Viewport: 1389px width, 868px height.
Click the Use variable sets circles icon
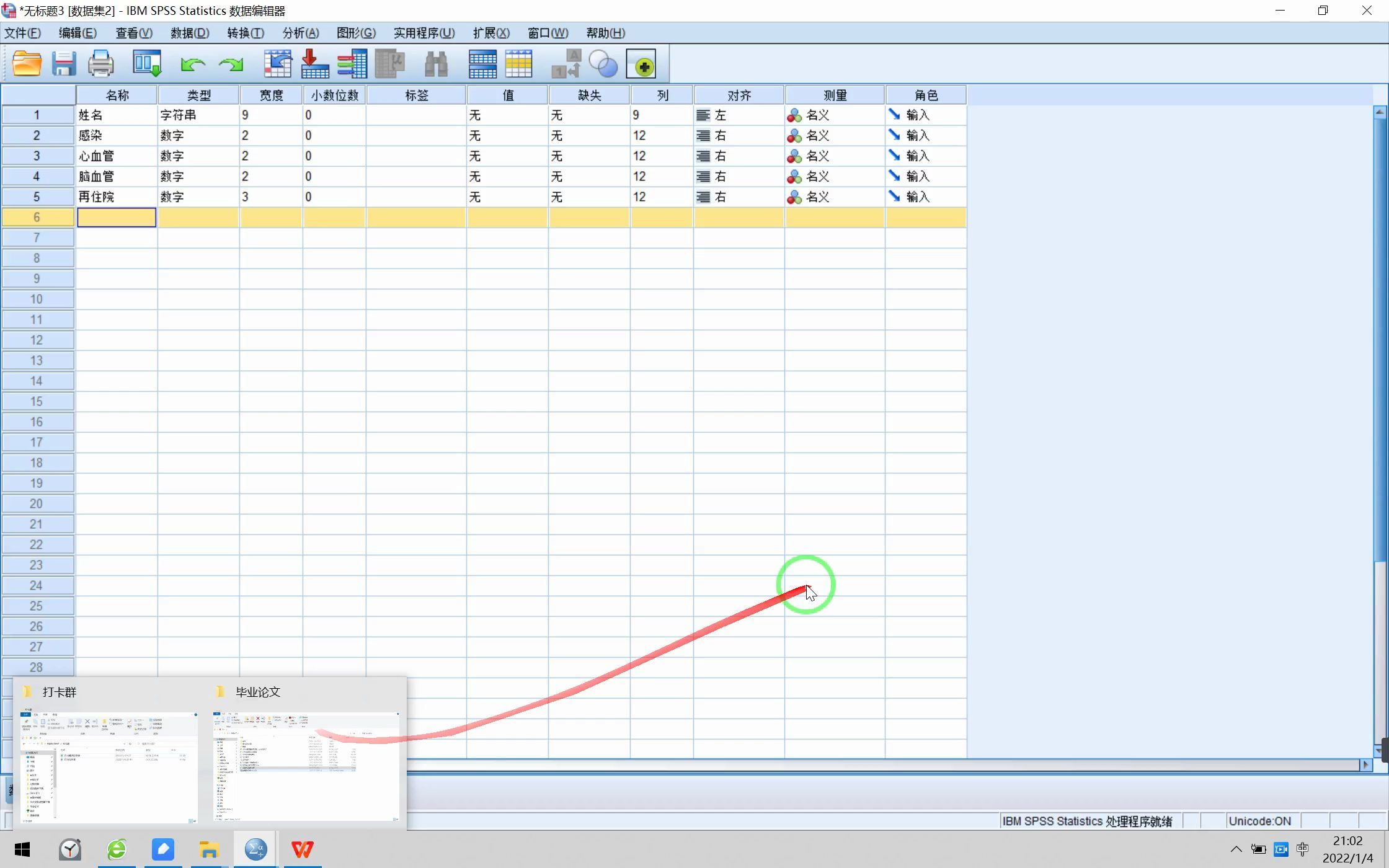pos(603,64)
